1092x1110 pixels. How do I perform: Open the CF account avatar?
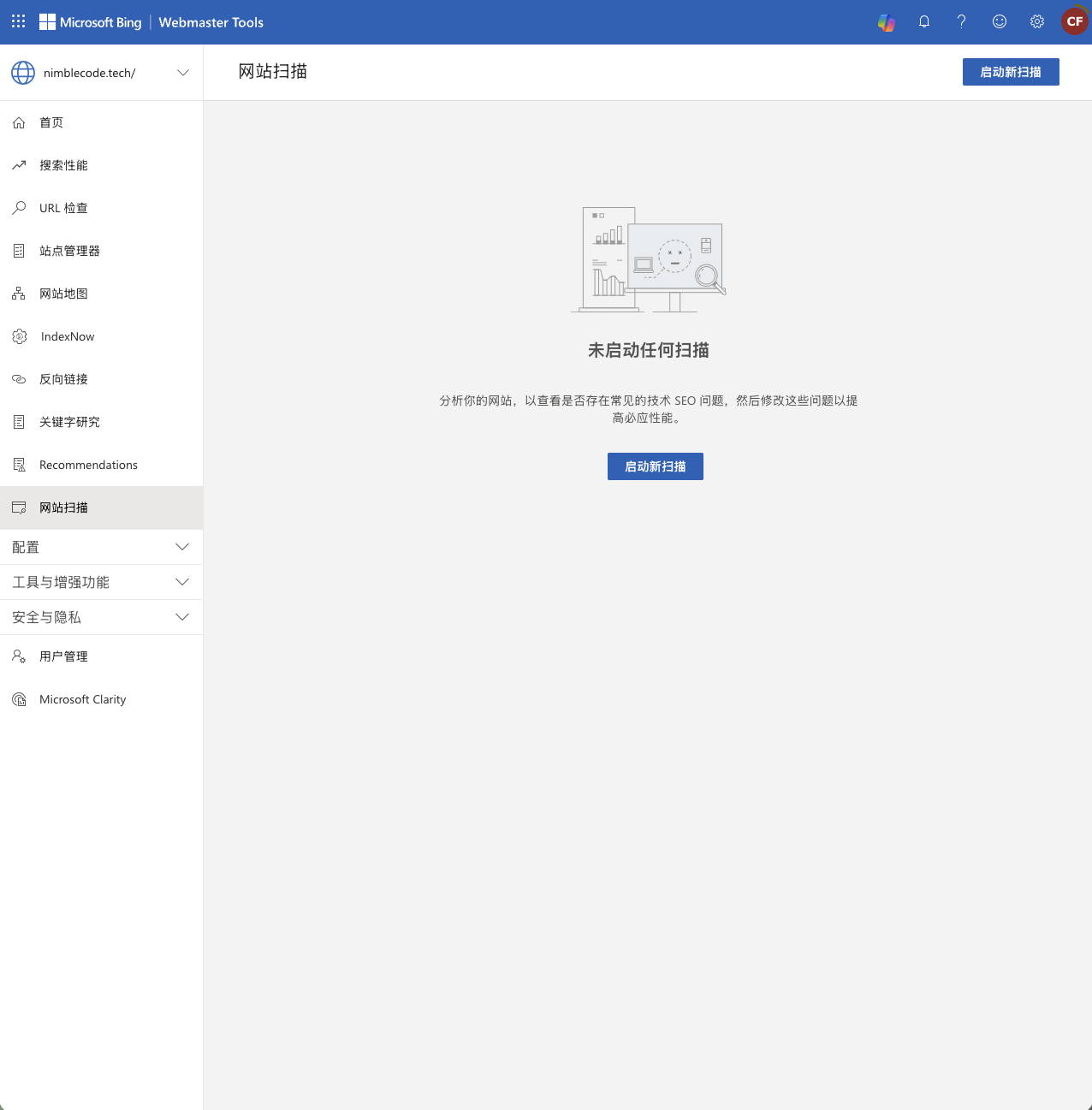(1075, 22)
